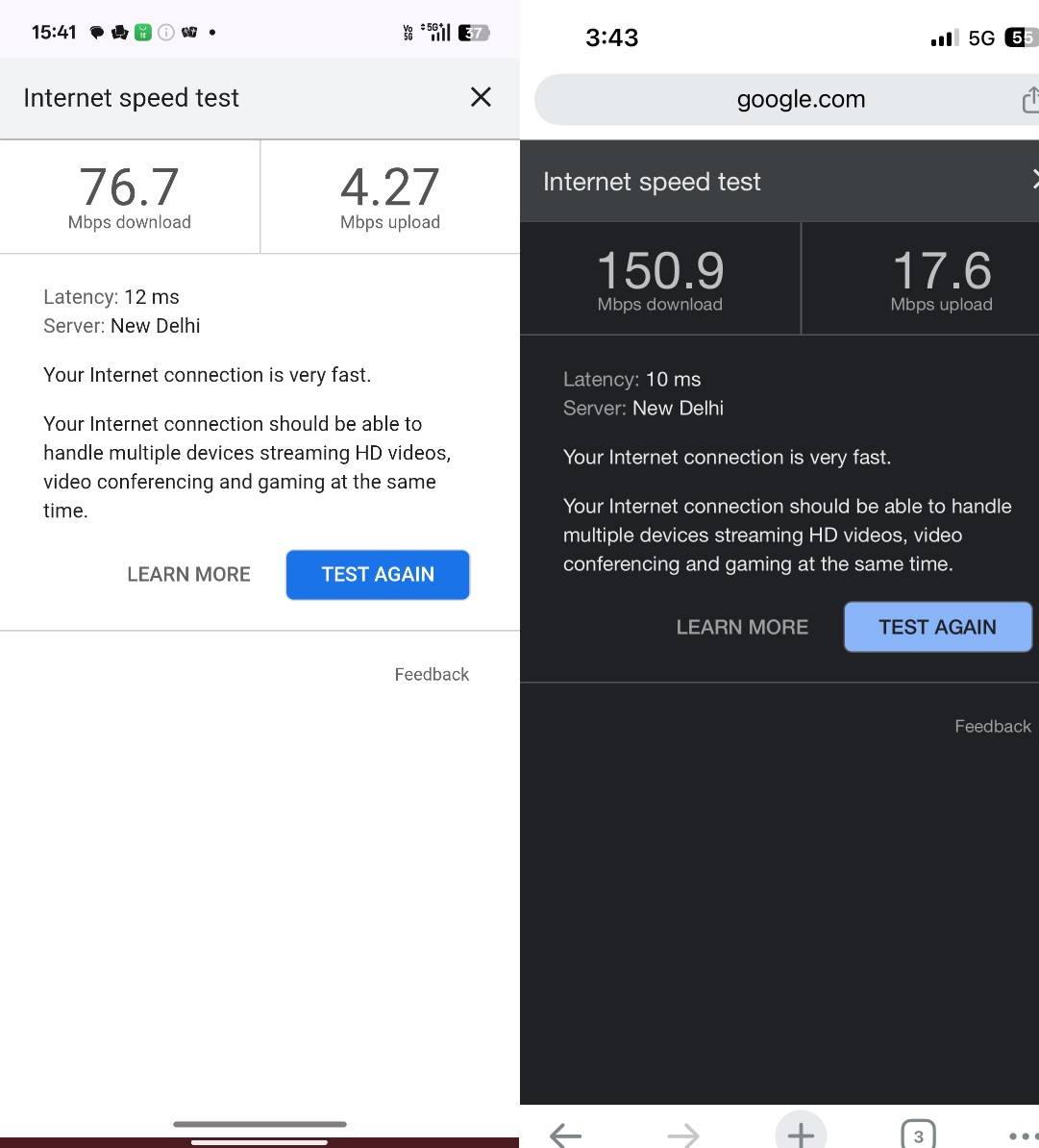1039x1148 pixels.
Task: Tap the green app notification icon in status bar
Action: [x=142, y=33]
